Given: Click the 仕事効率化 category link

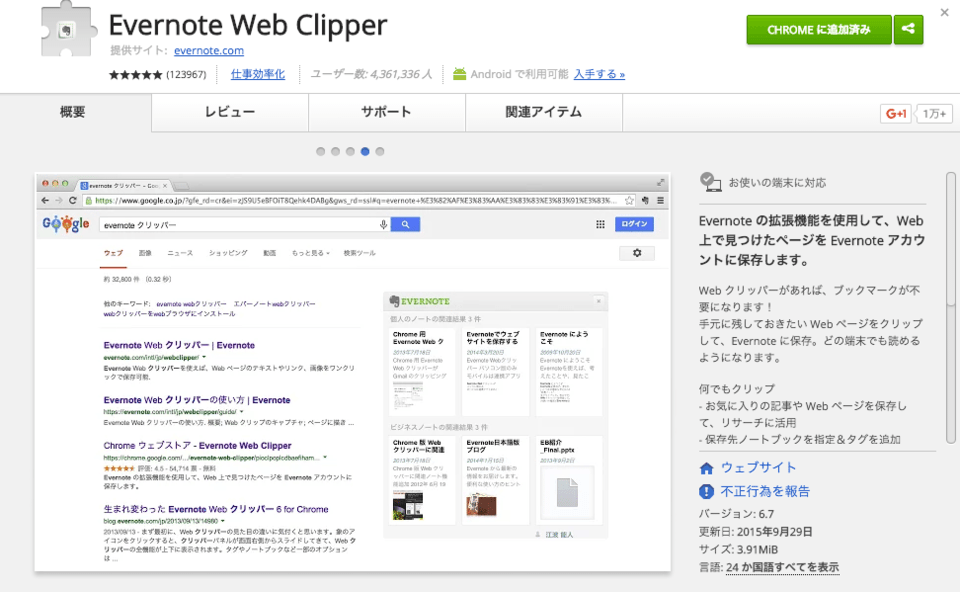Looking at the screenshot, I should (x=258, y=74).
